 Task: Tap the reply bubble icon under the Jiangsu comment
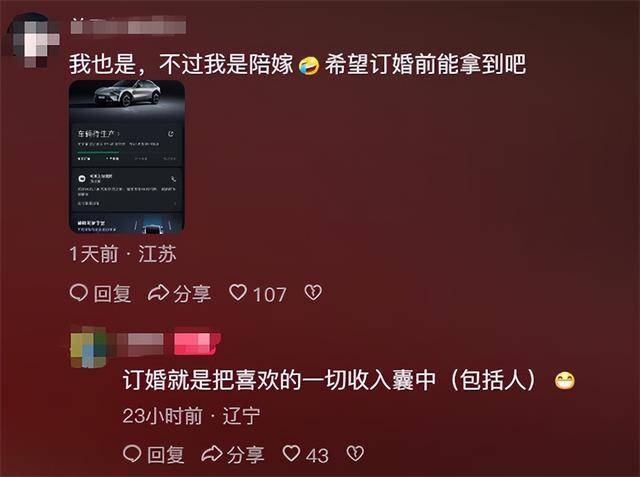[79, 293]
